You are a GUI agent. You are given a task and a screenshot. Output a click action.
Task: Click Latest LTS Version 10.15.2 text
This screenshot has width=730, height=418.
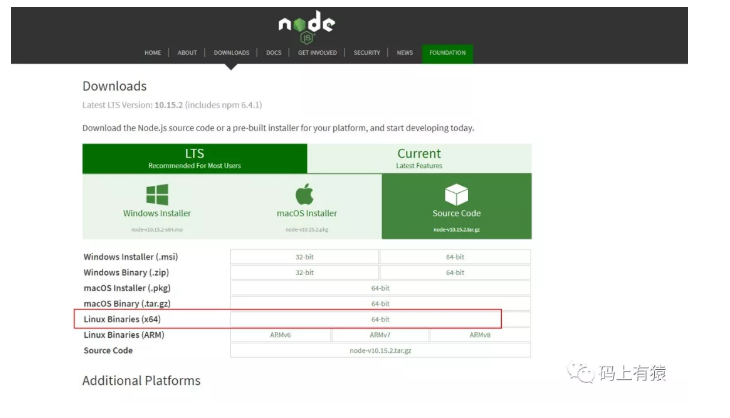172,105
